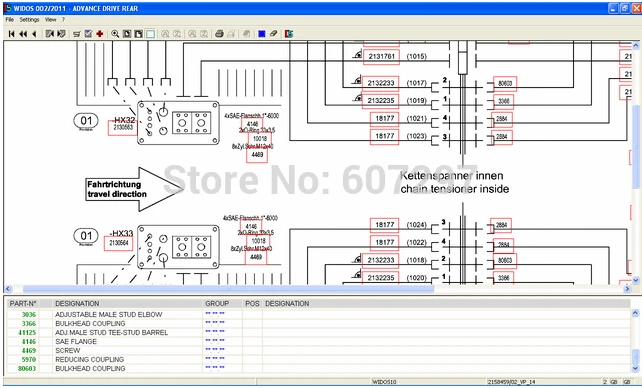Screen dimensions: 642x388
Task: Click the single previous-page arrow icon
Action: (34, 34)
